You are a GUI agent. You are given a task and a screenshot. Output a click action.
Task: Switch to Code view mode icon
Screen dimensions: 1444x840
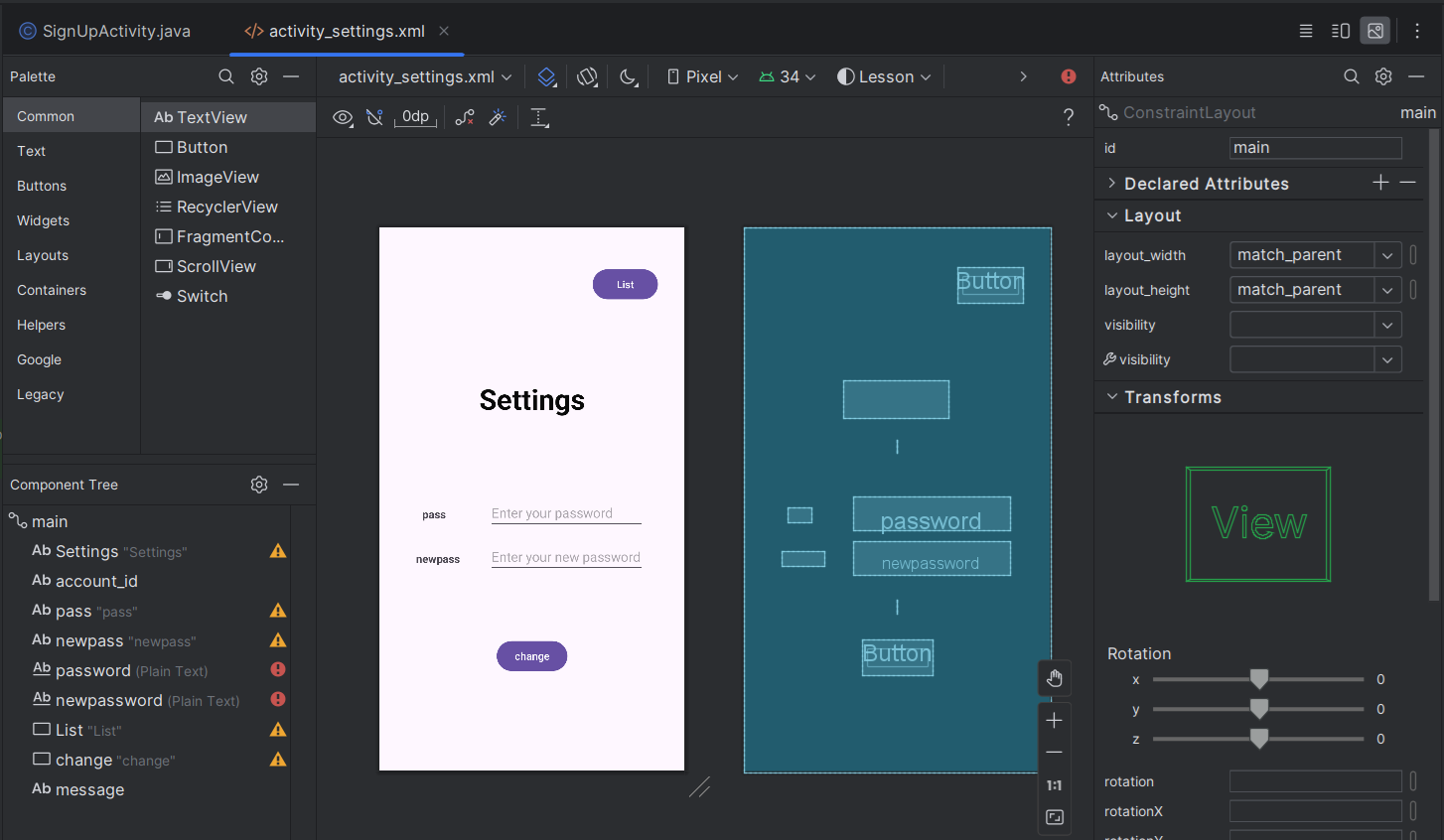pyautogui.click(x=1306, y=31)
